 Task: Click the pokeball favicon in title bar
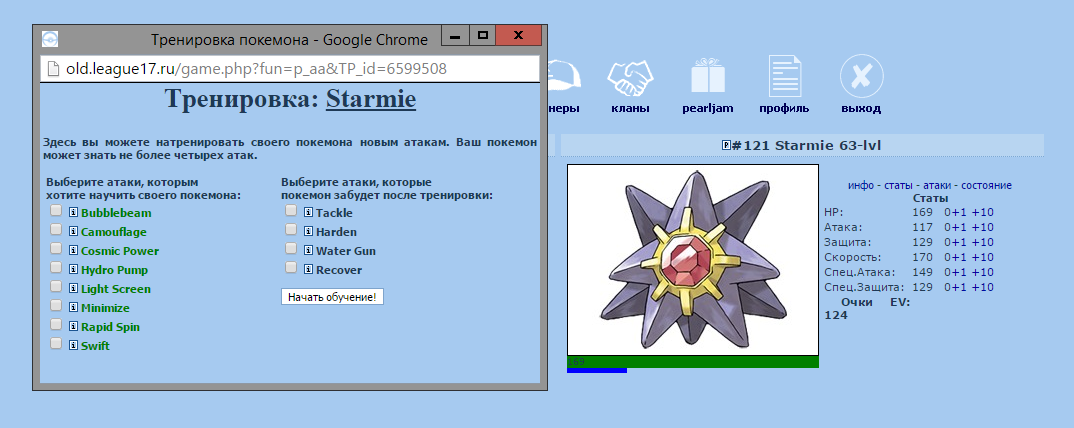[x=50, y=39]
